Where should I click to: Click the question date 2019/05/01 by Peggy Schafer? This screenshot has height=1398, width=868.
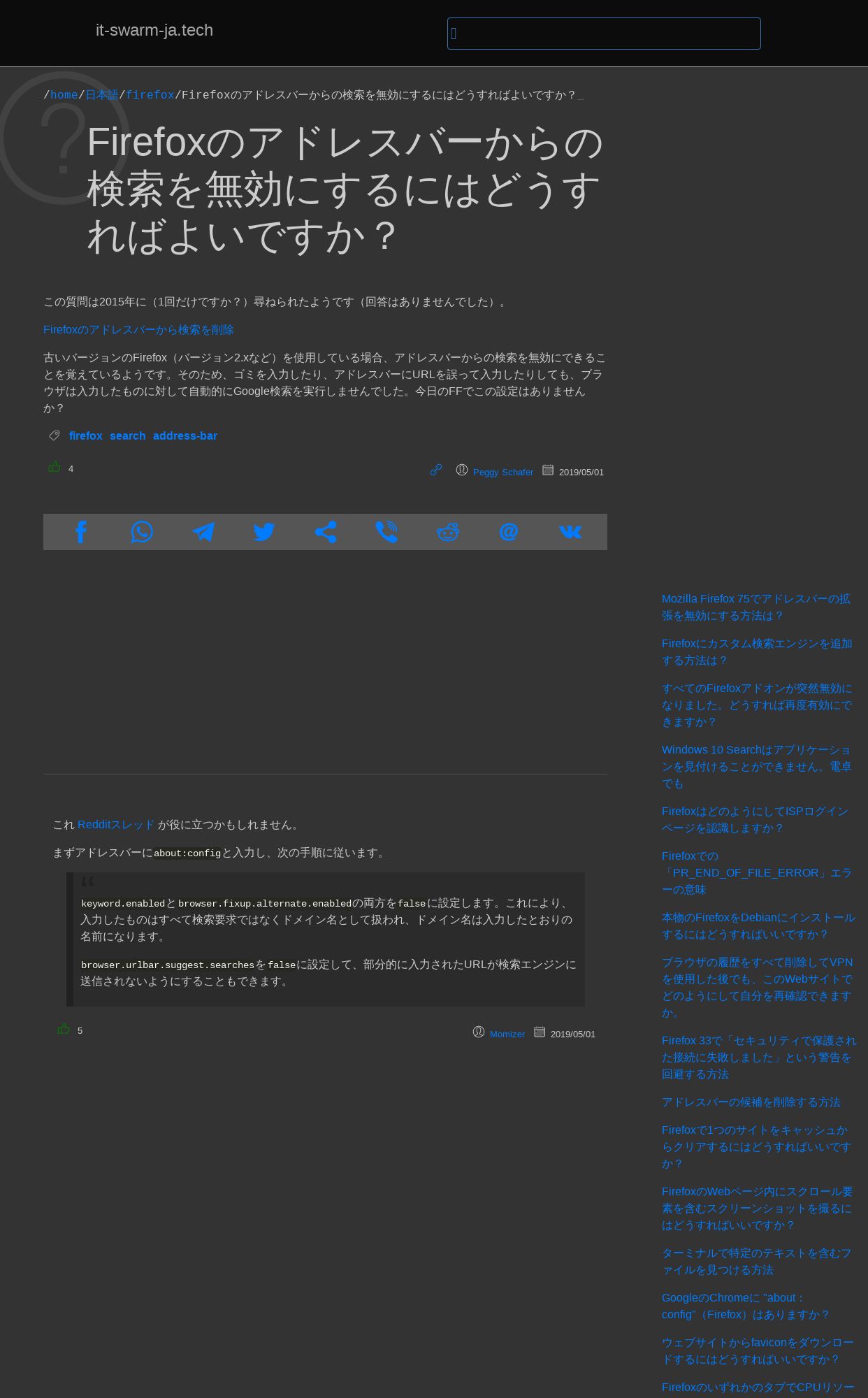[x=581, y=473]
